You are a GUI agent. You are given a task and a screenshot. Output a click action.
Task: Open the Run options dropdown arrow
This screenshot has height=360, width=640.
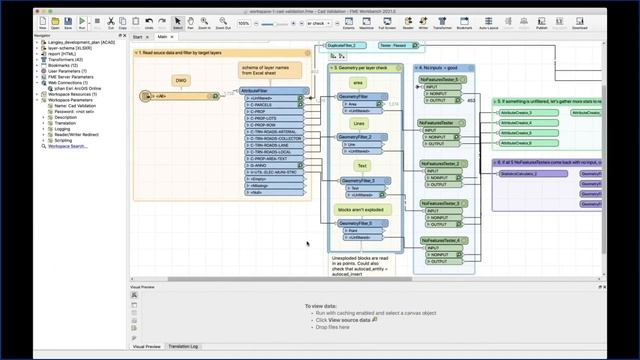pos(89,23)
